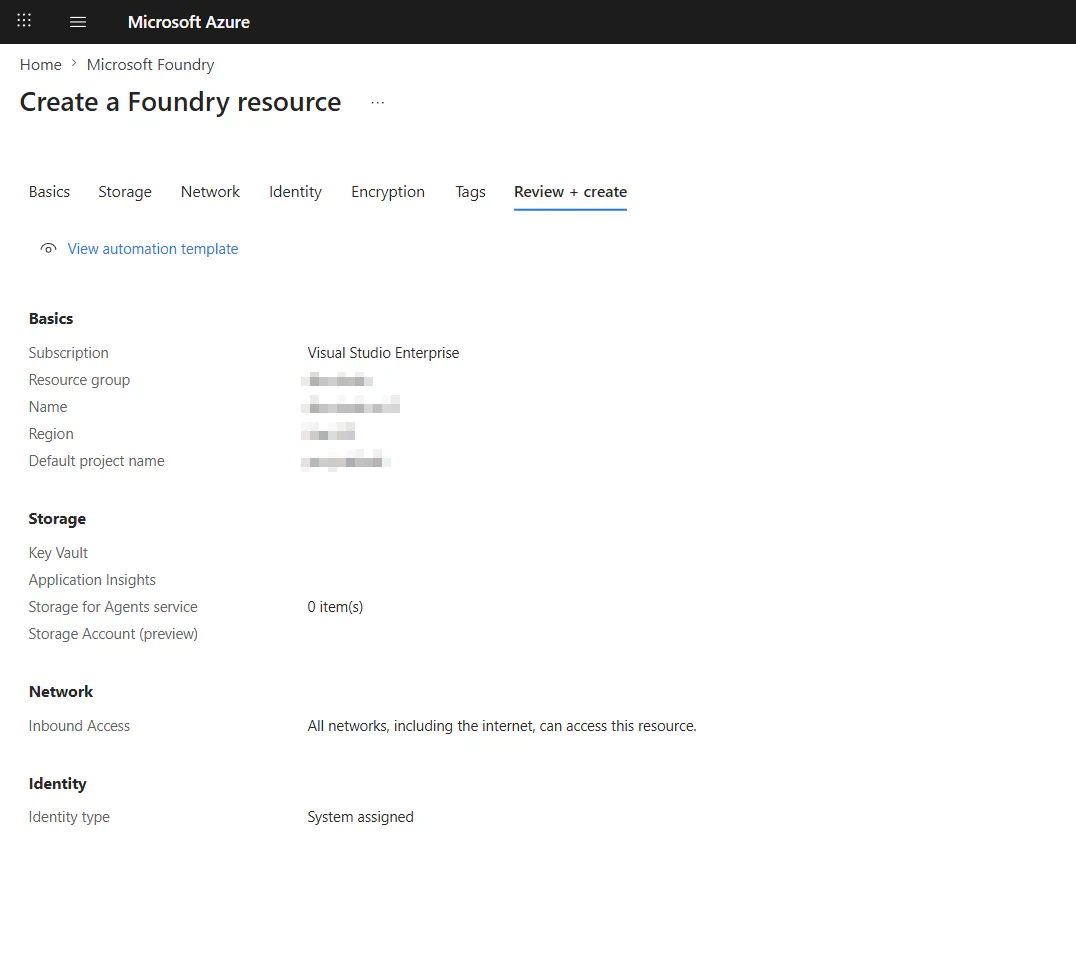Open the ellipsis more options menu

[x=377, y=102]
